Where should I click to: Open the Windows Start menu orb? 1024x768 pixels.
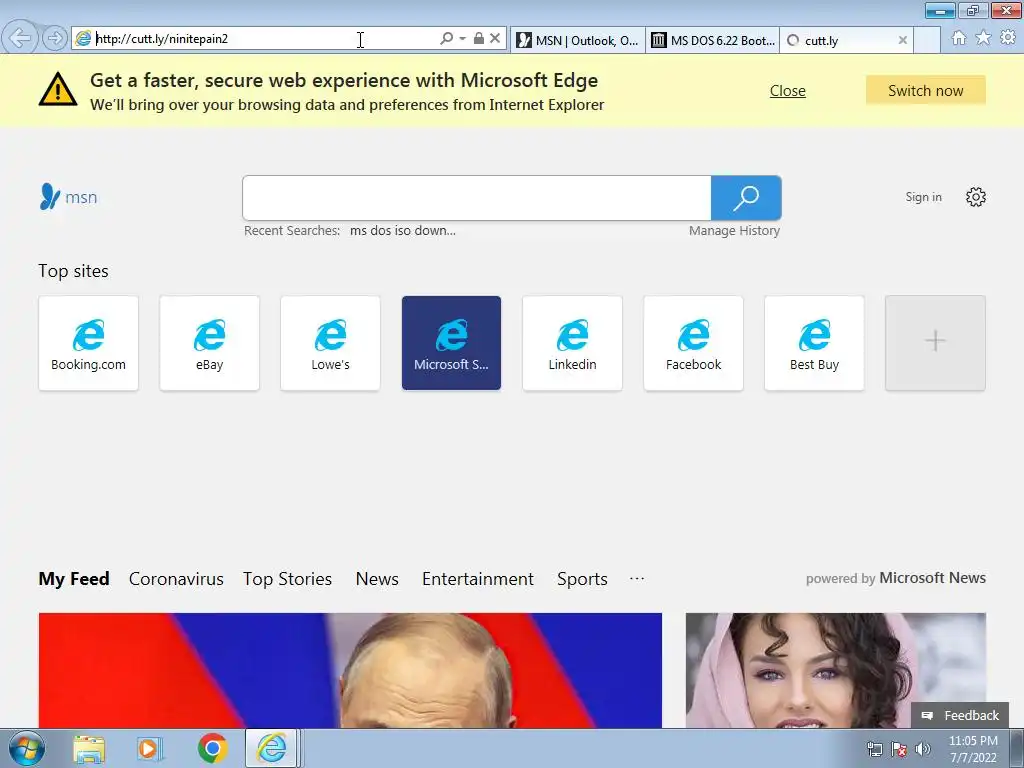coord(27,748)
